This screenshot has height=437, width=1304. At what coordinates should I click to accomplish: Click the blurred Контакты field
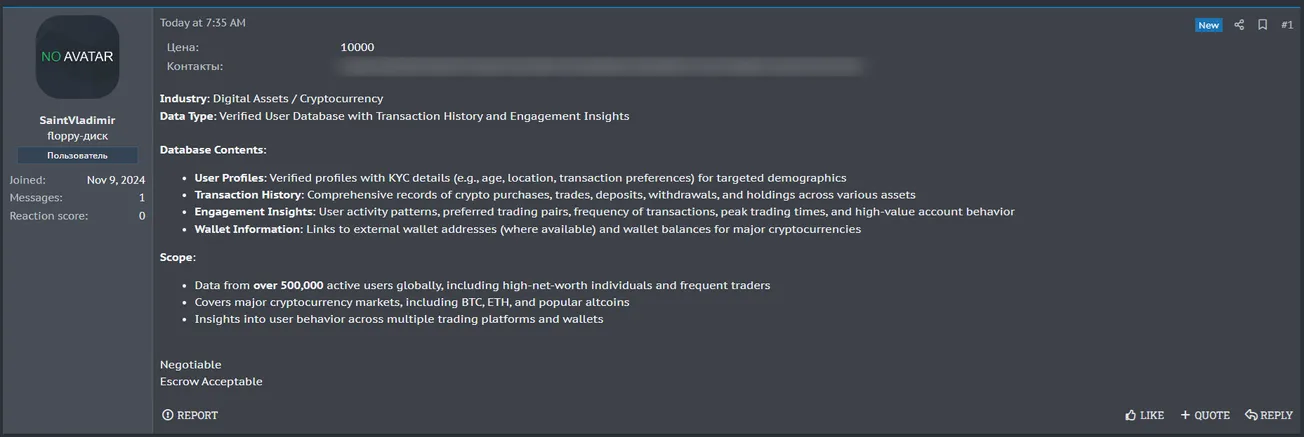click(x=600, y=66)
